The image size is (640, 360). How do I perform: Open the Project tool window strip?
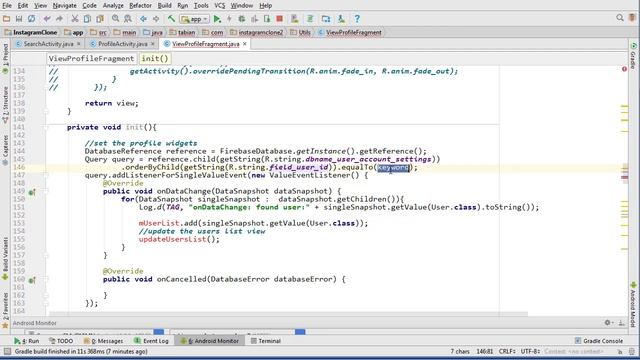click(x=5, y=58)
